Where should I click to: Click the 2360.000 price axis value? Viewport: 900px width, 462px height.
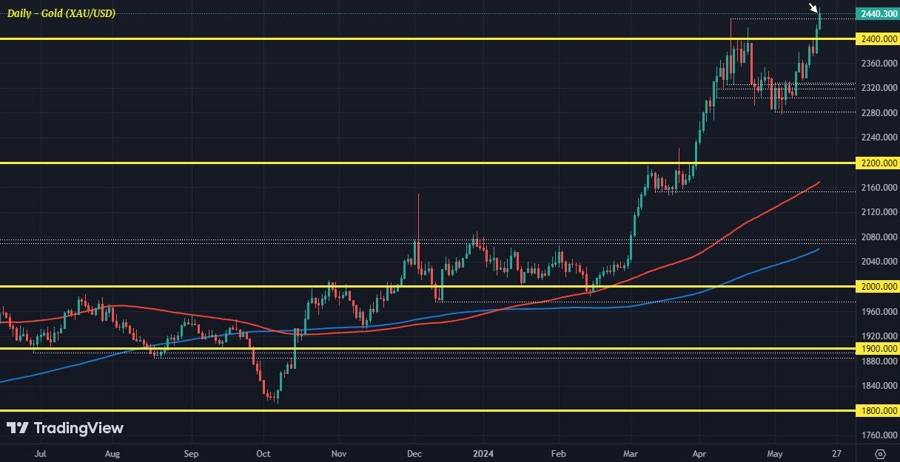pos(878,63)
